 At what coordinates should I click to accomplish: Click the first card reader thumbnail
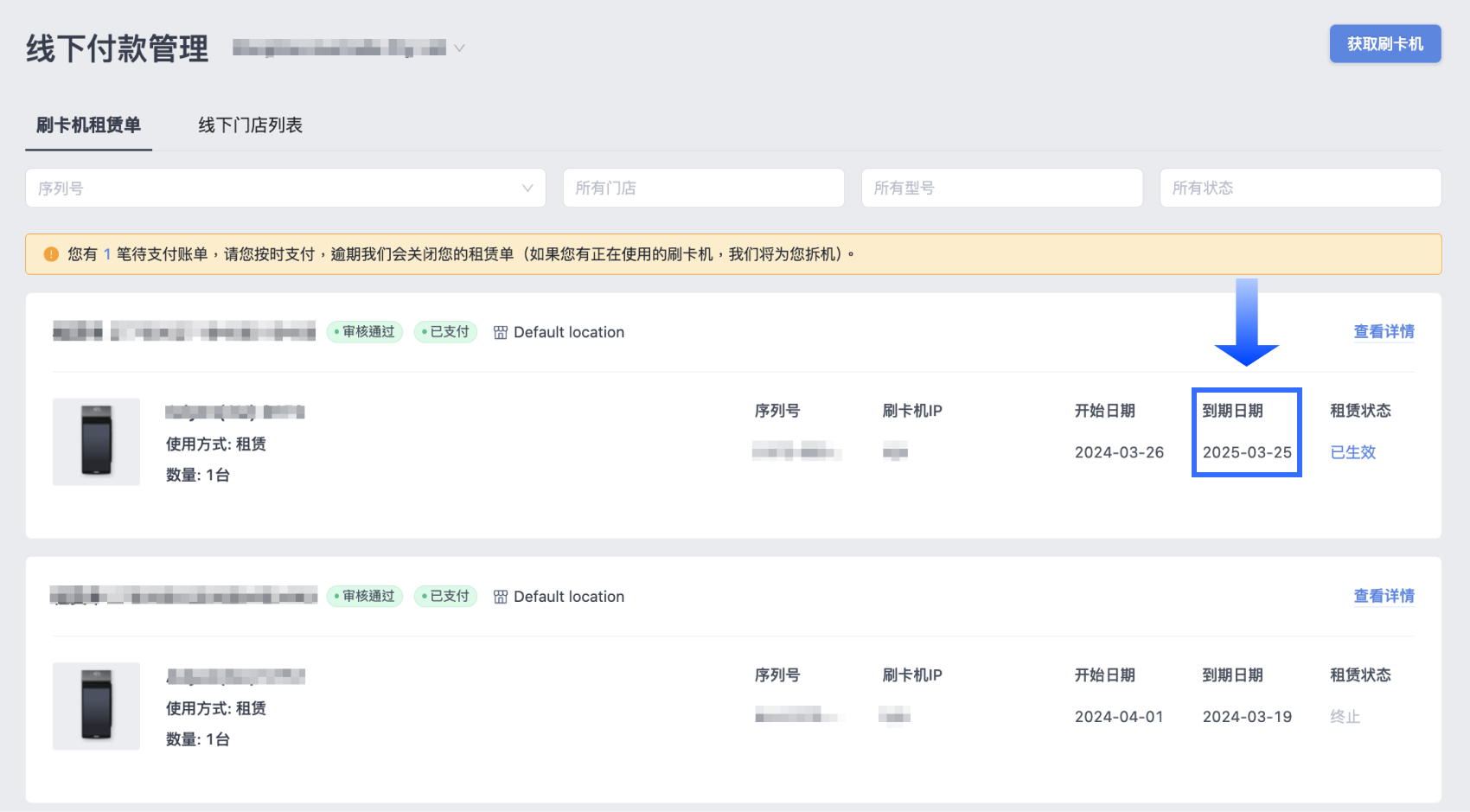click(96, 442)
